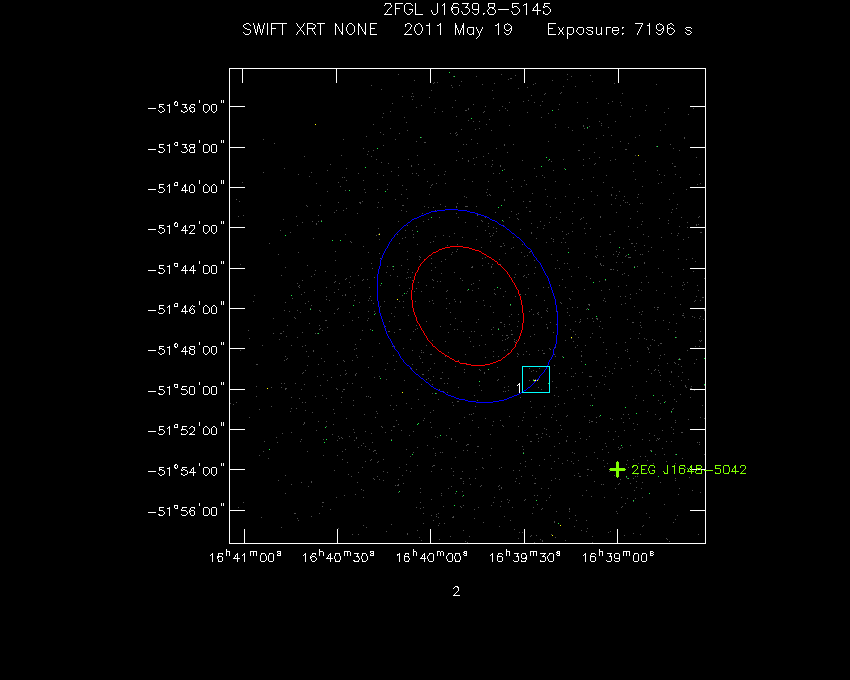Screen dimensions: 850x680
Task: Click the title text 2FGL J1639.8-5145
Action: [467, 9]
